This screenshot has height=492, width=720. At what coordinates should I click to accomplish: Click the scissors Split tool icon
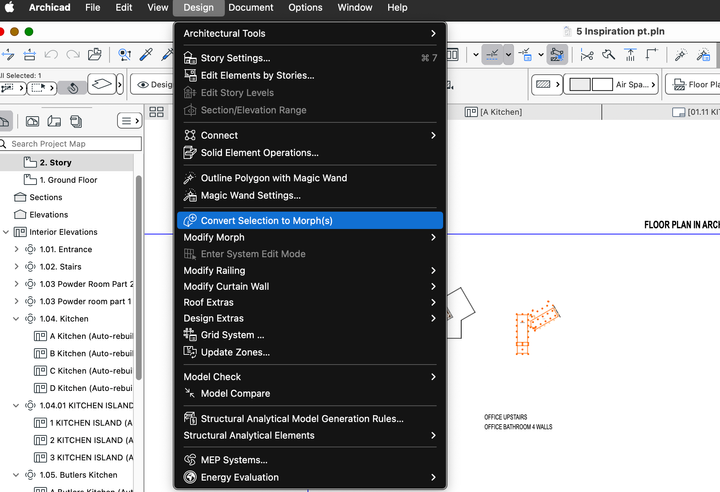tap(587, 56)
